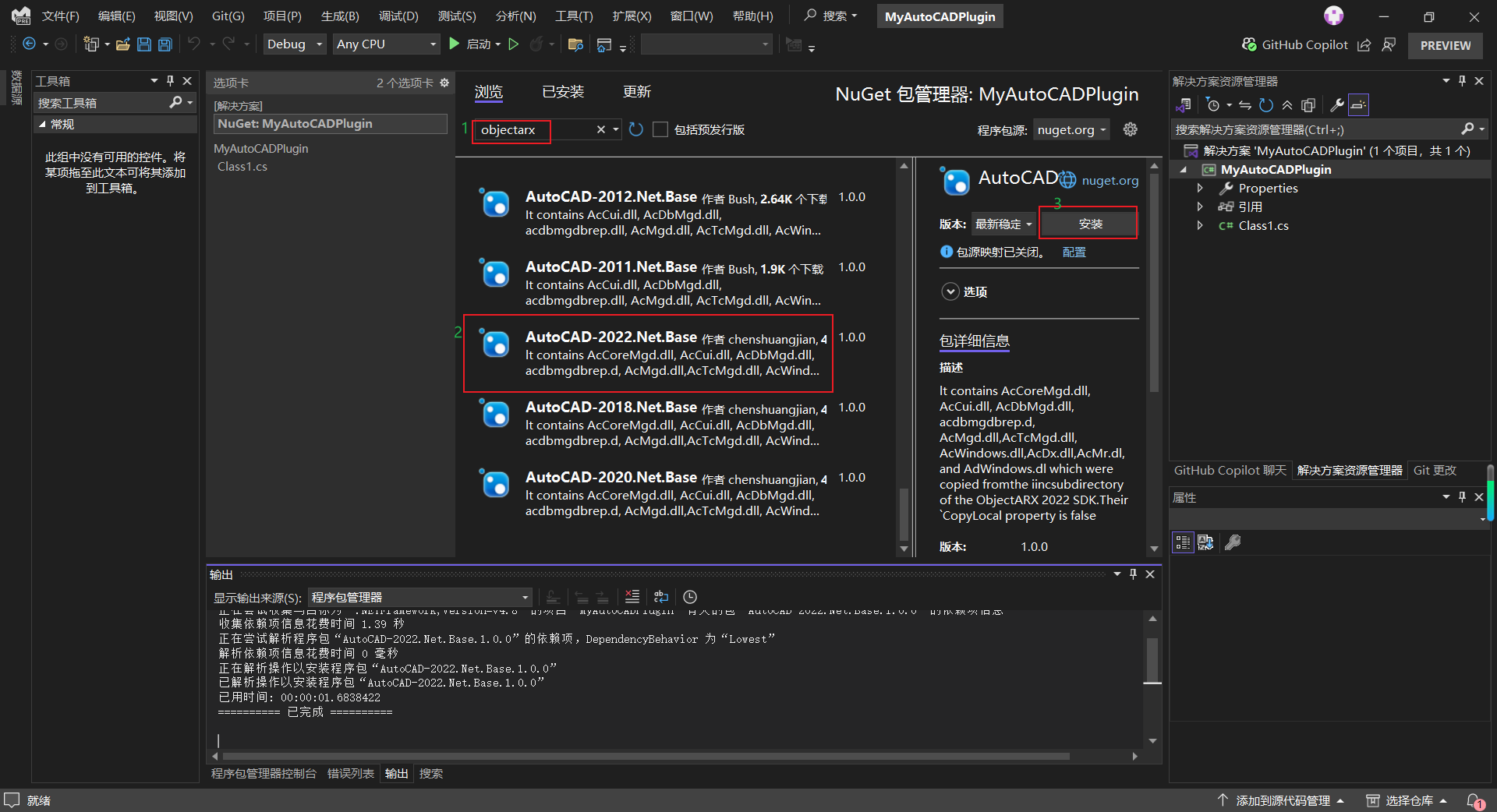Pin the output panel

(1133, 574)
